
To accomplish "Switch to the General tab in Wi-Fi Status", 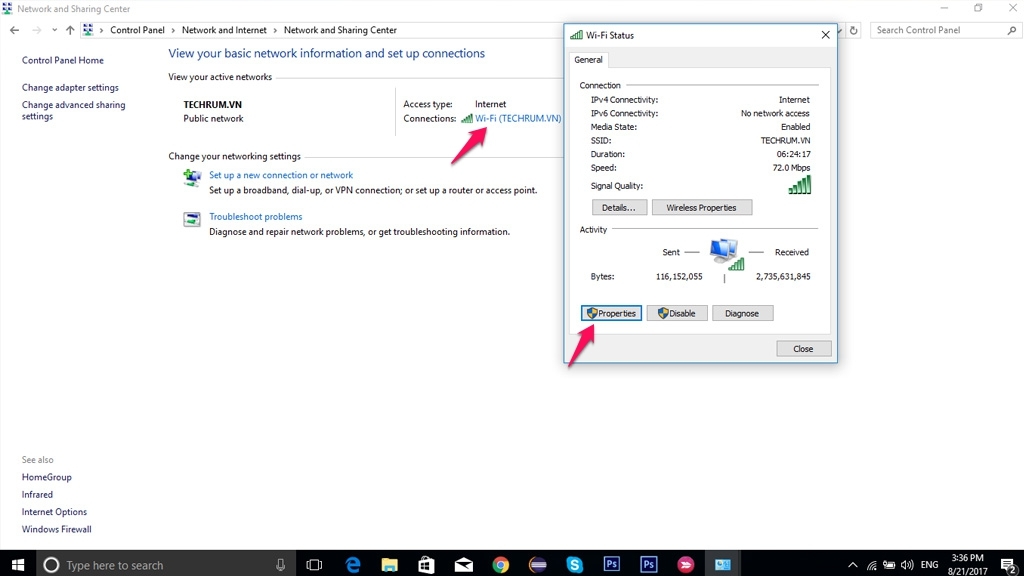I will 588,60.
